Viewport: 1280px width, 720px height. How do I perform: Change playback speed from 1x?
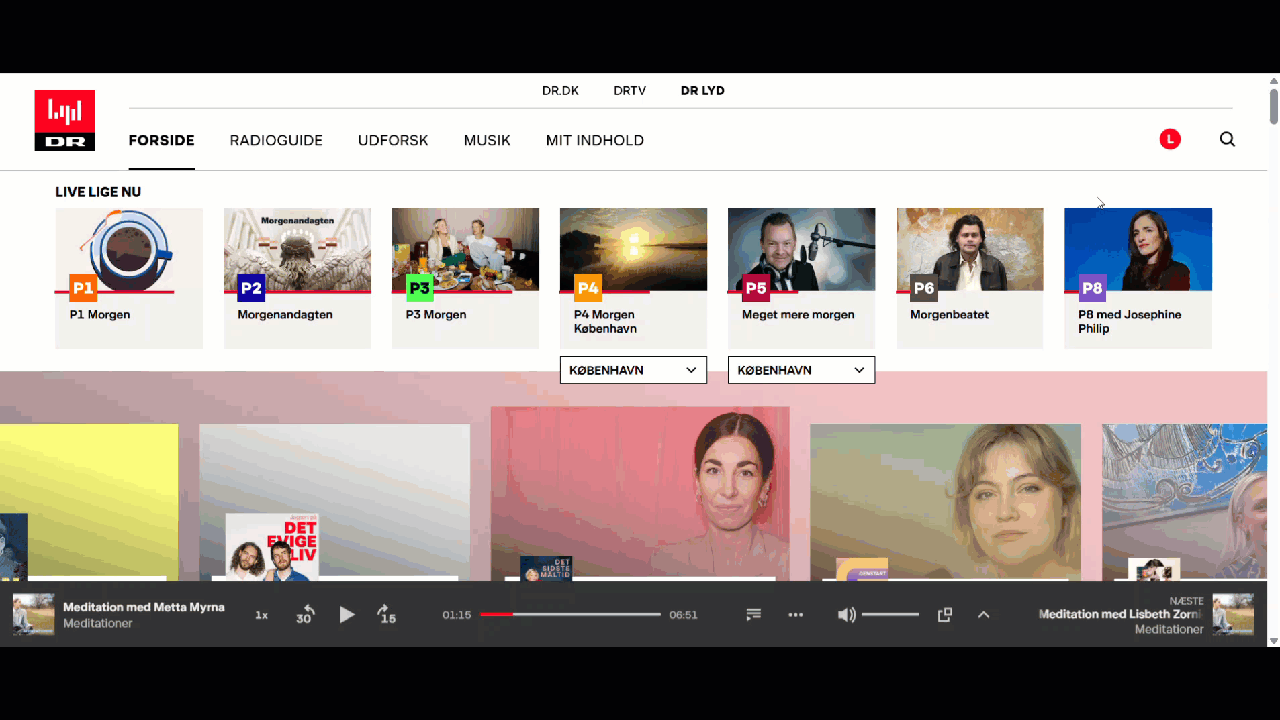(x=261, y=615)
